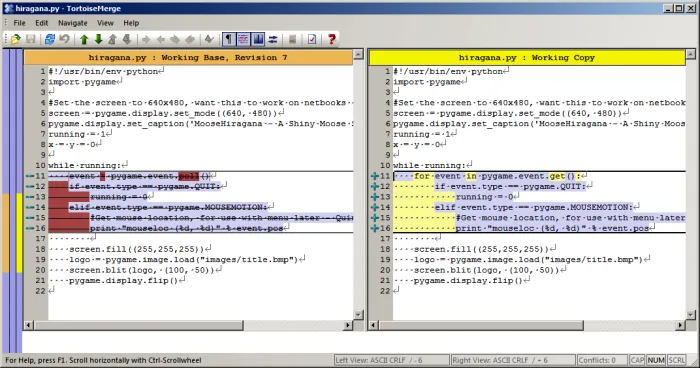Click left pane vertical scrollbar down arrow
The height and width of the screenshot is (368, 700).
pos(358,314)
